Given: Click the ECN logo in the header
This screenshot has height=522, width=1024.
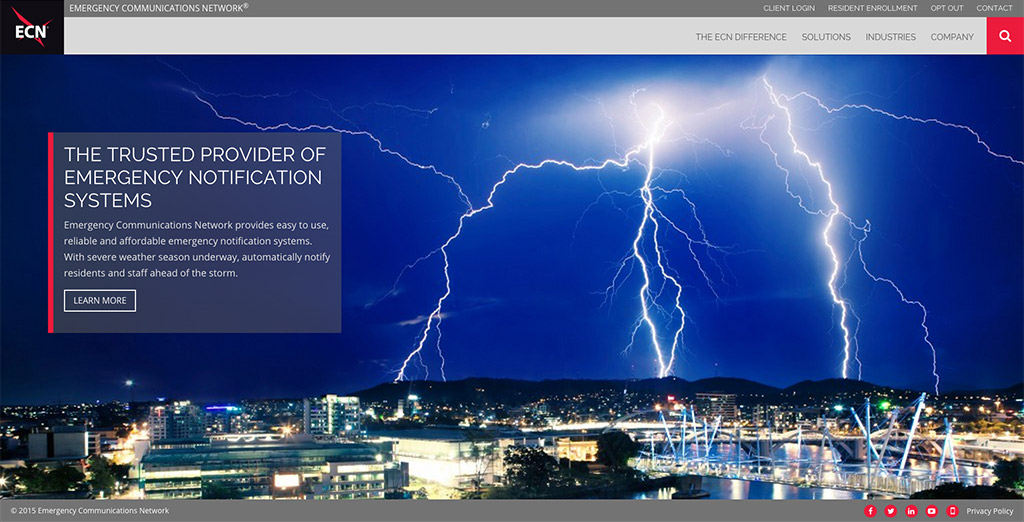Looking at the screenshot, I should pos(31,27).
